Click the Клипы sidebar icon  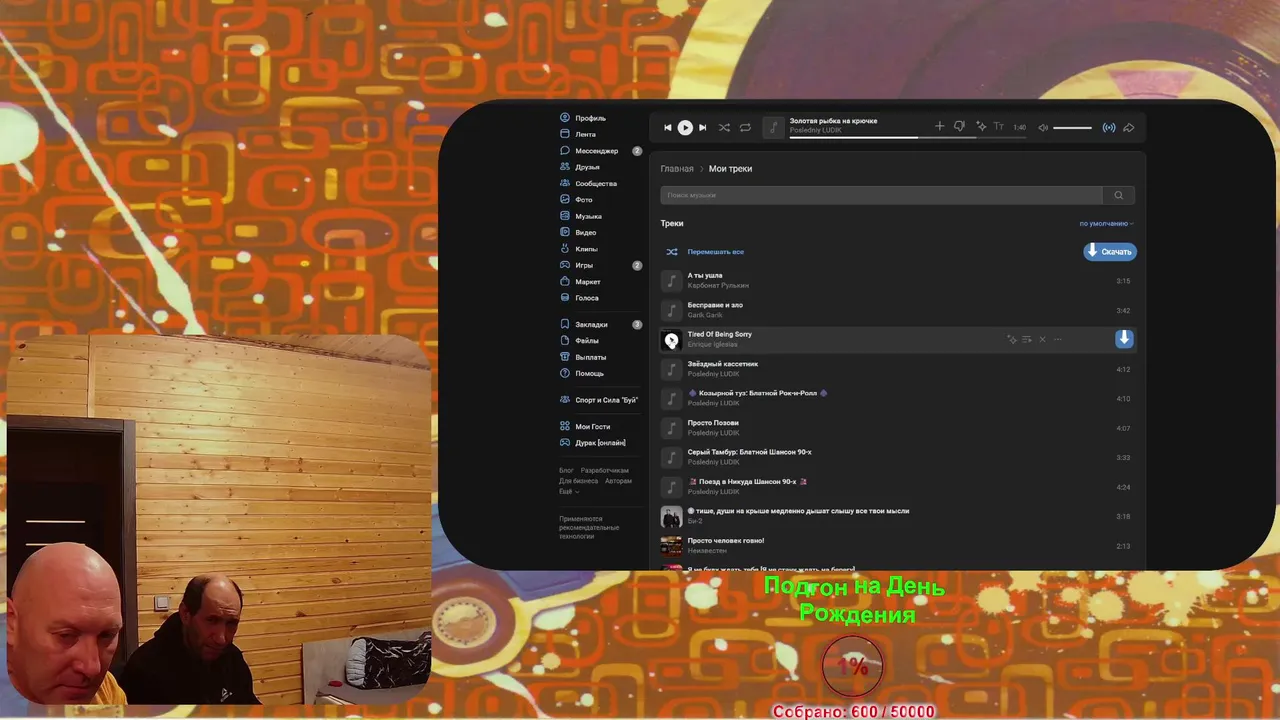[565, 249]
